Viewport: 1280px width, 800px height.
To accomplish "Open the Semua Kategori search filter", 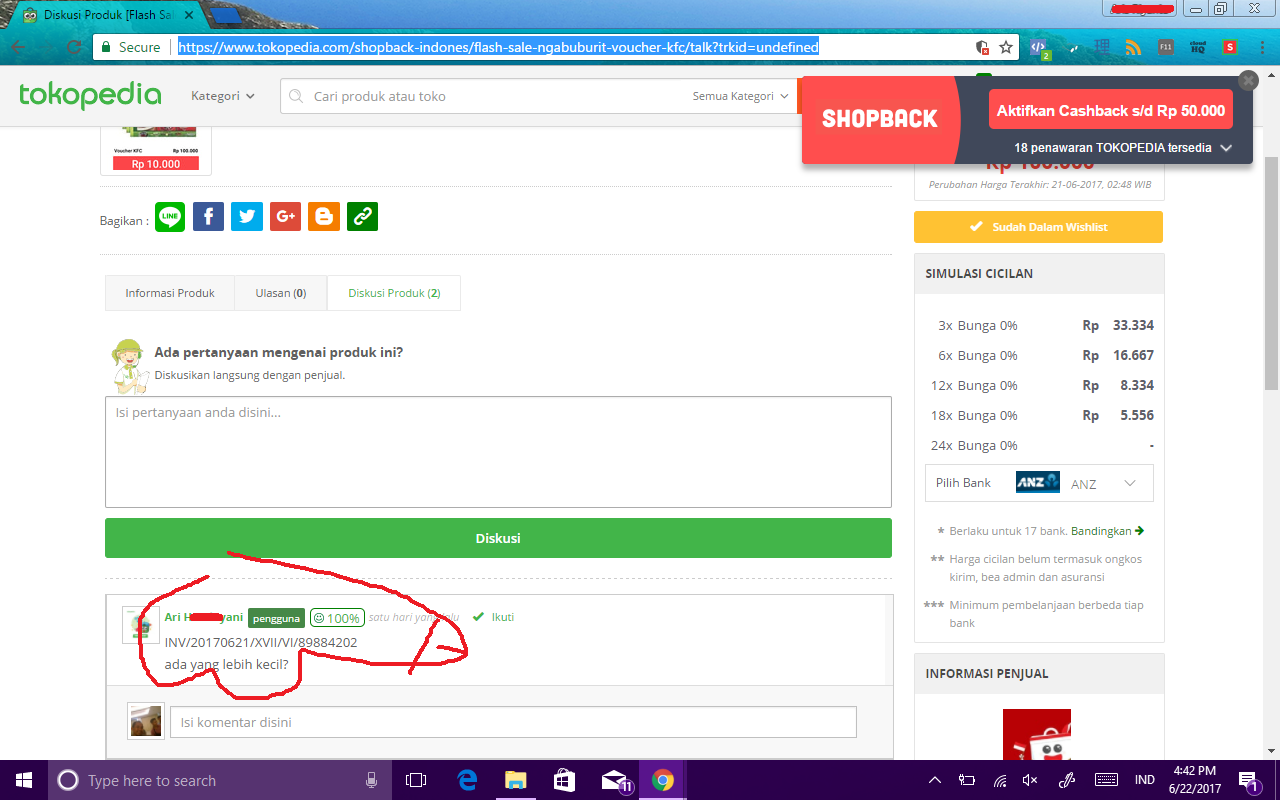I will [740, 96].
